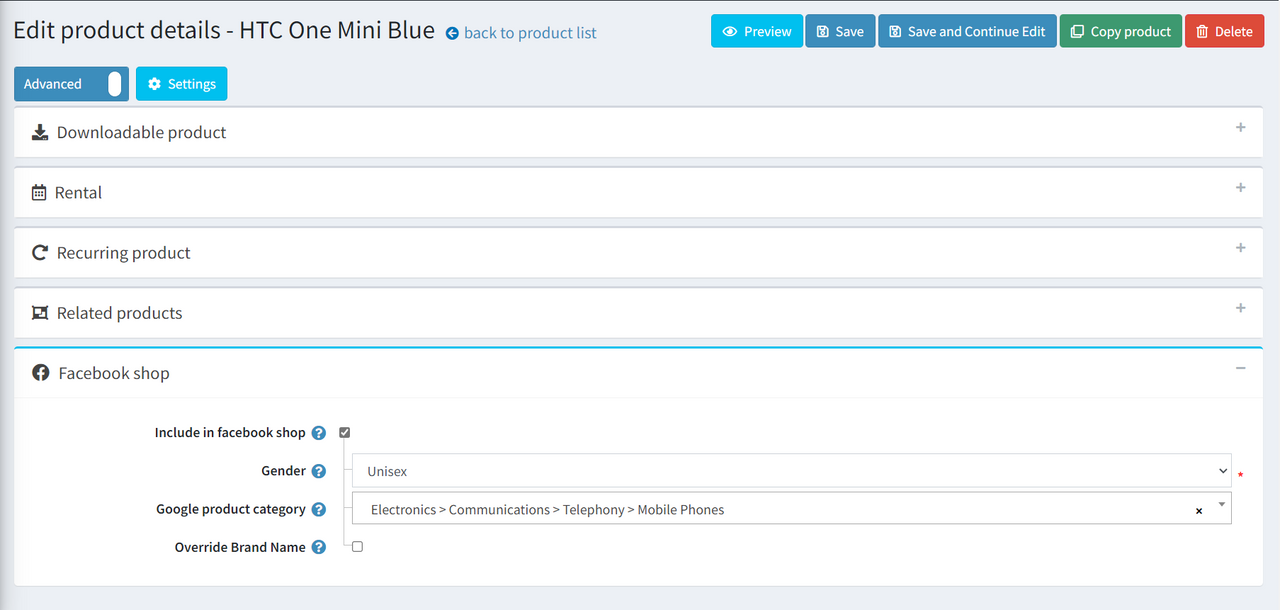Click Downloadable product download icon
The image size is (1280, 610).
[x=40, y=132]
